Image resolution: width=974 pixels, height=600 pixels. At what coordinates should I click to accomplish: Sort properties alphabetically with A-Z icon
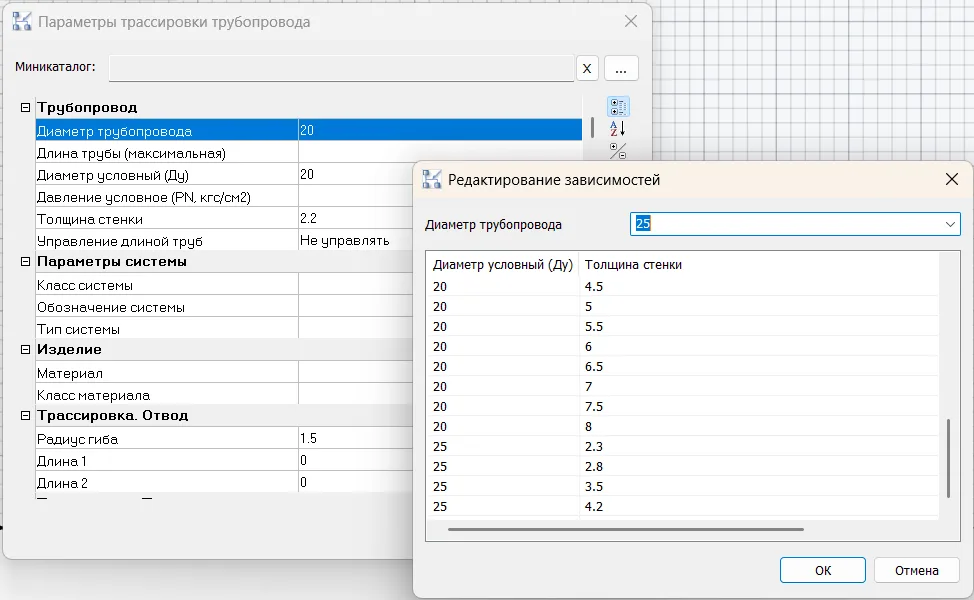click(x=618, y=129)
